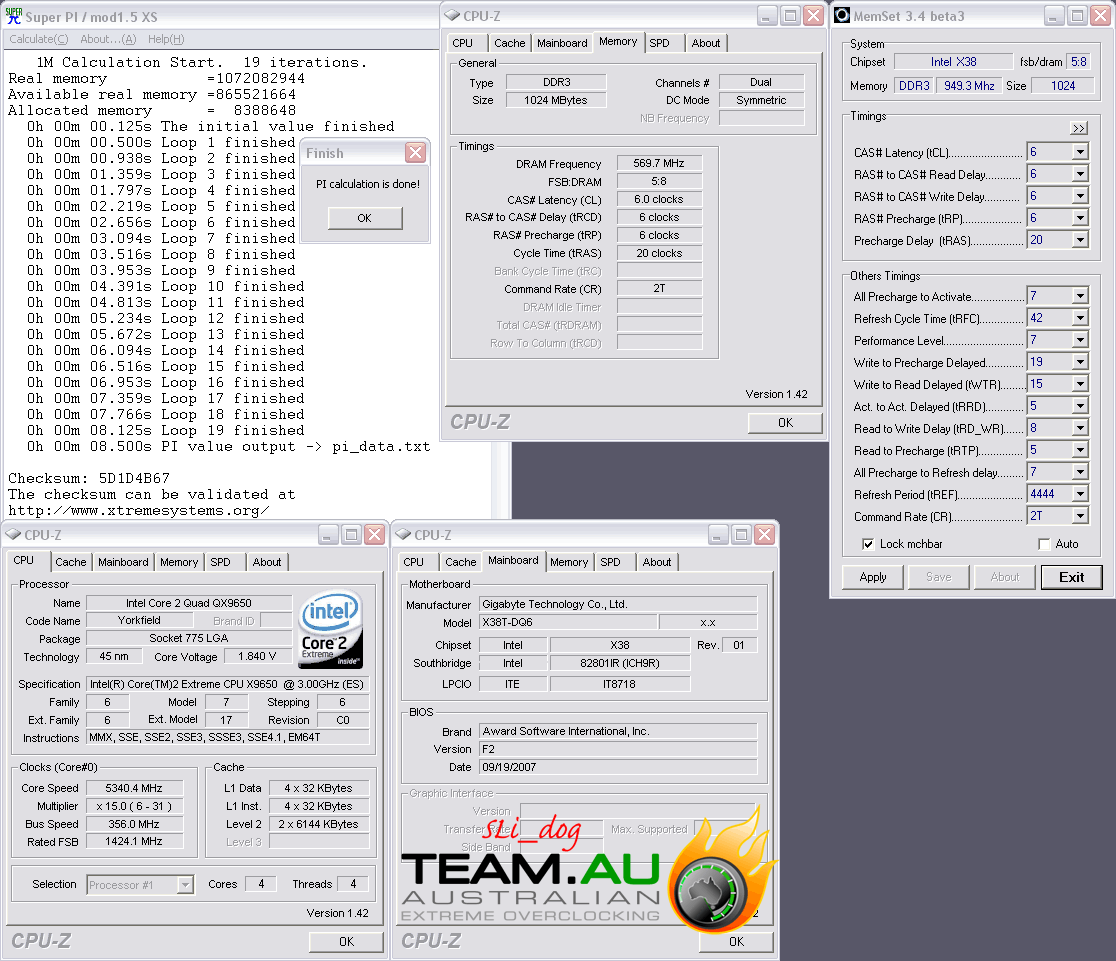Click the Intel Core 2 Extreme logo
Image resolution: width=1116 pixels, height=961 pixels.
[x=331, y=630]
